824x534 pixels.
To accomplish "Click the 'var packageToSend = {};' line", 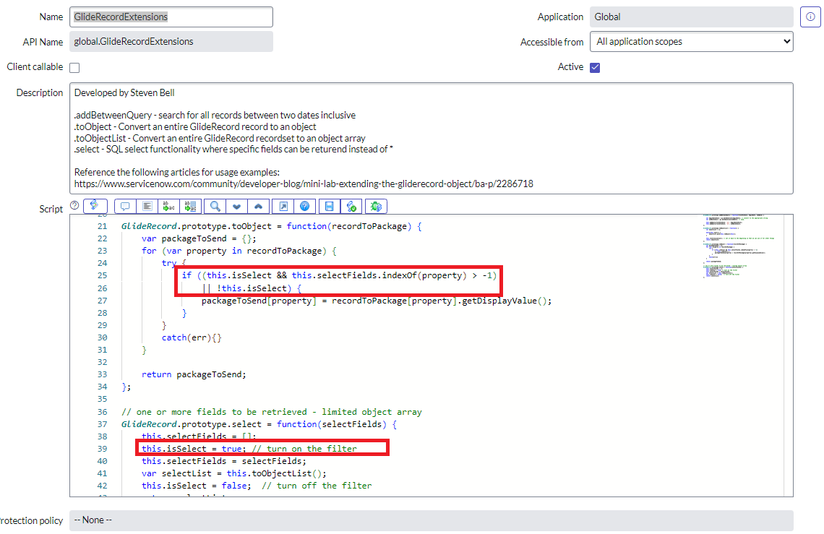I will coord(199,239).
